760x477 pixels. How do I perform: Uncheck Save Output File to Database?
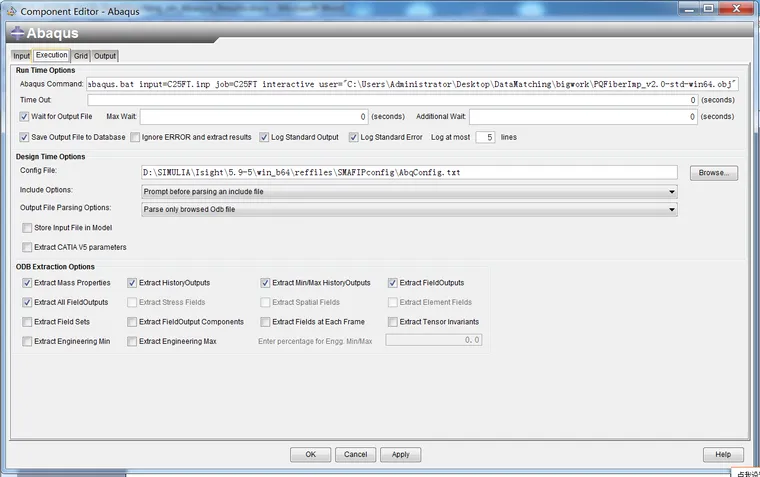pos(24,138)
